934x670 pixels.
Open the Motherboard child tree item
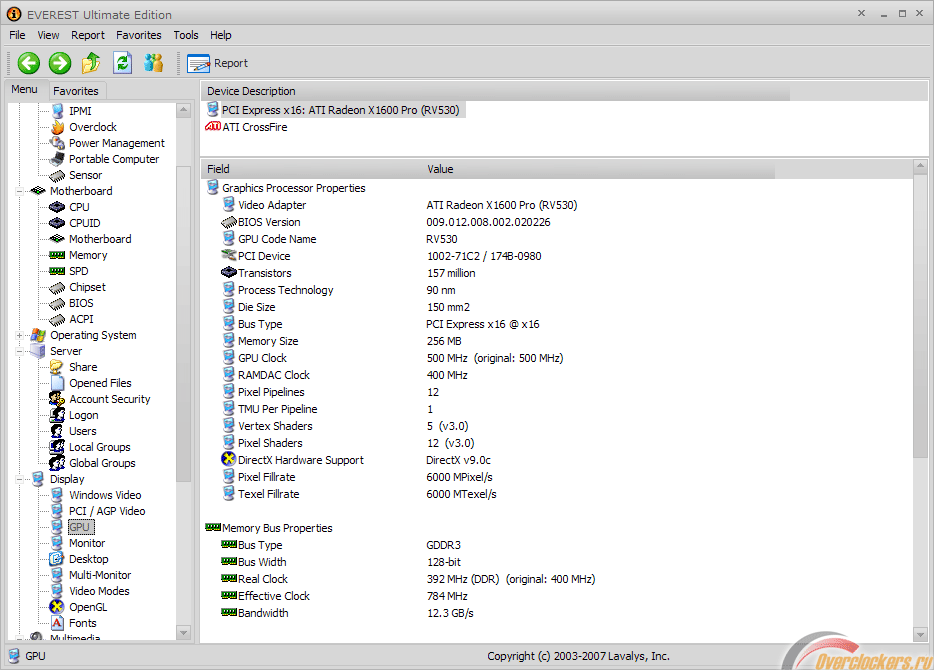click(100, 239)
